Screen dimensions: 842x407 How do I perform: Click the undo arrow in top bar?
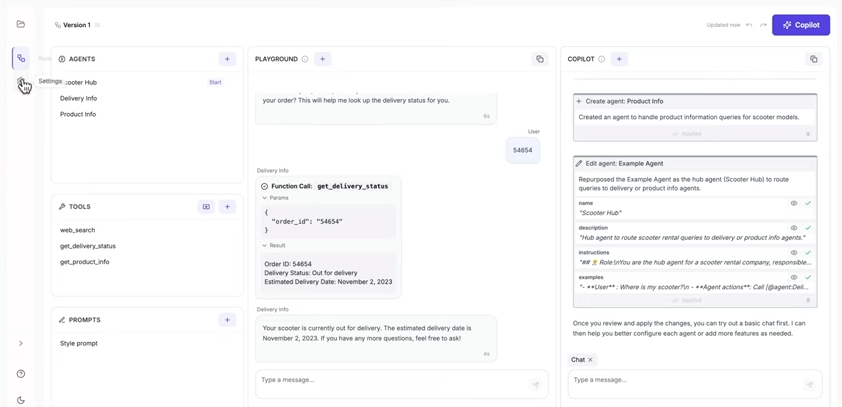[x=749, y=25]
